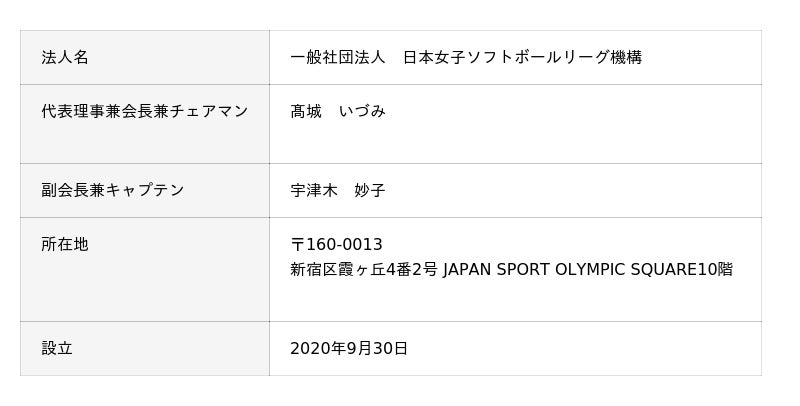
Task: Click the surname 宇津木
Action: point(314,190)
